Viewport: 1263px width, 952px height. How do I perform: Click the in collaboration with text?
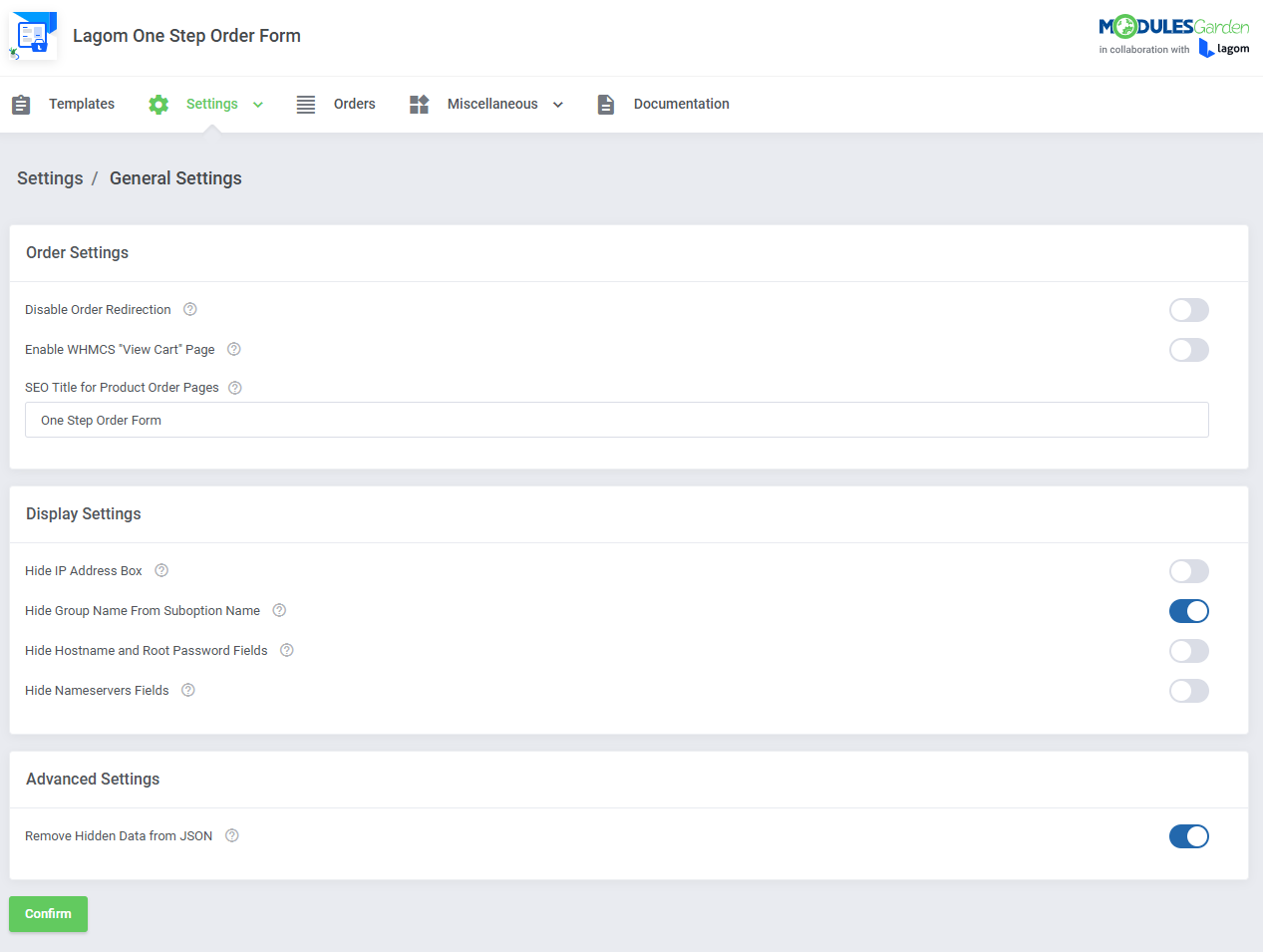[1144, 50]
